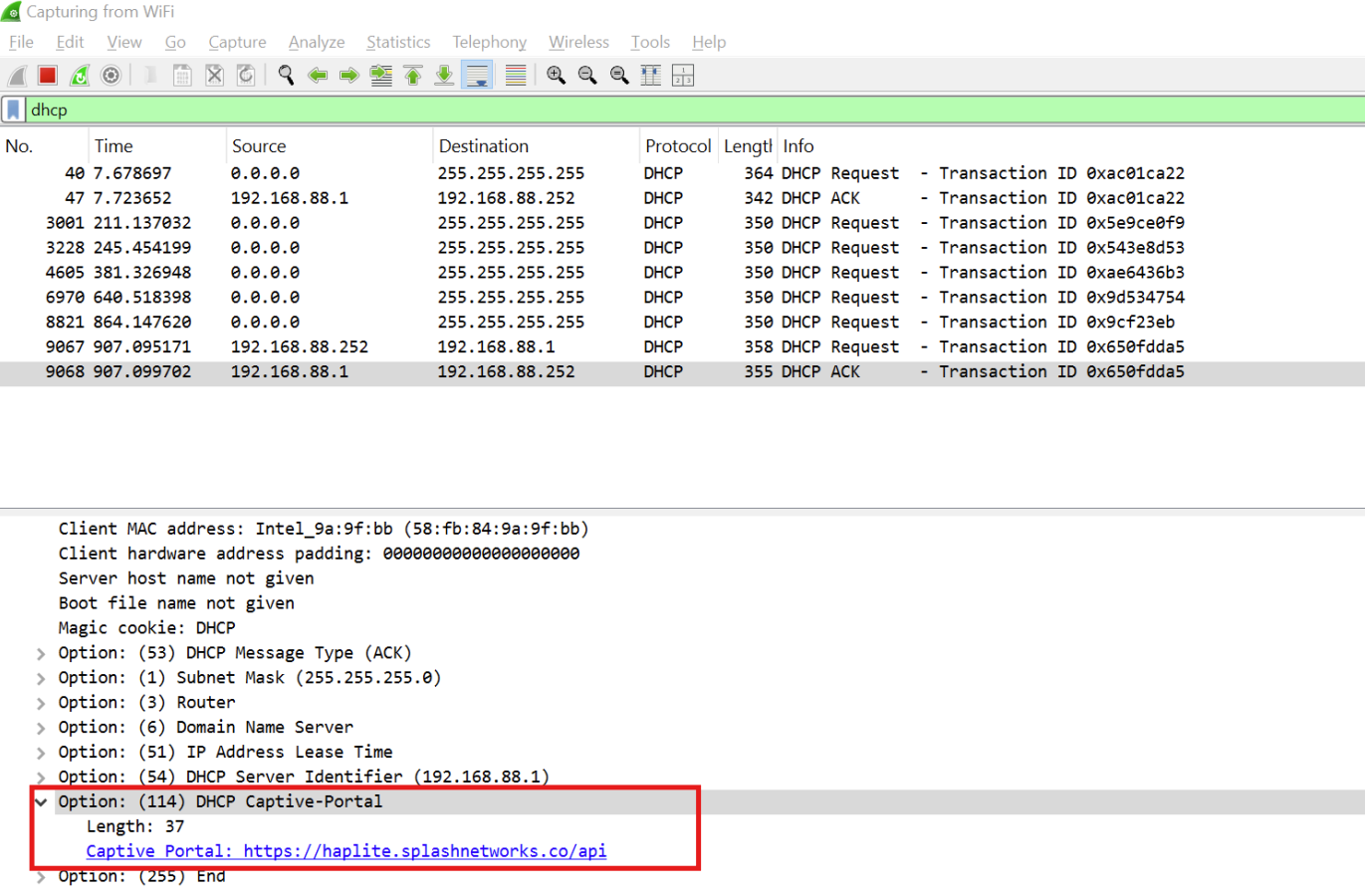1365x896 pixels.
Task: Open the Statistics menu
Action: click(x=398, y=42)
